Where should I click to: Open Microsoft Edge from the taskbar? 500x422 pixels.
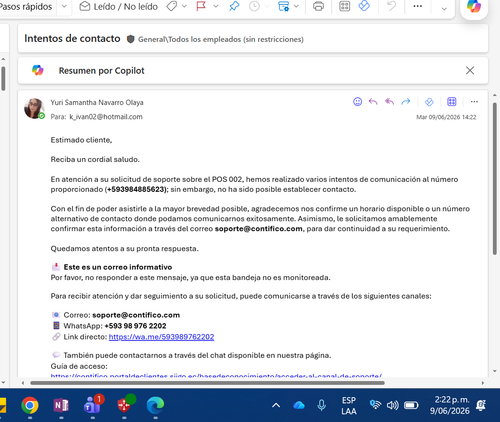coord(155,405)
